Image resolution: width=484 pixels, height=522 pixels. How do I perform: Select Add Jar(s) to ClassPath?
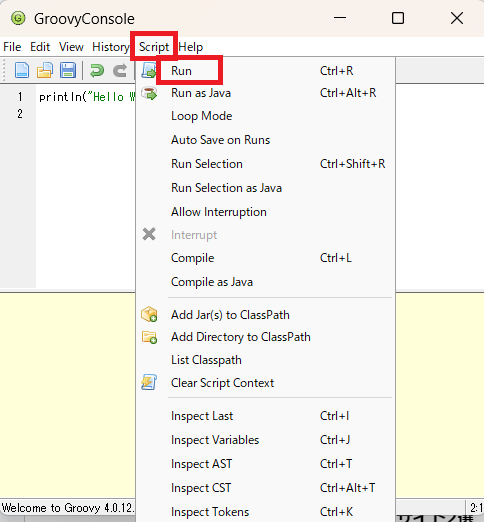click(x=265, y=315)
